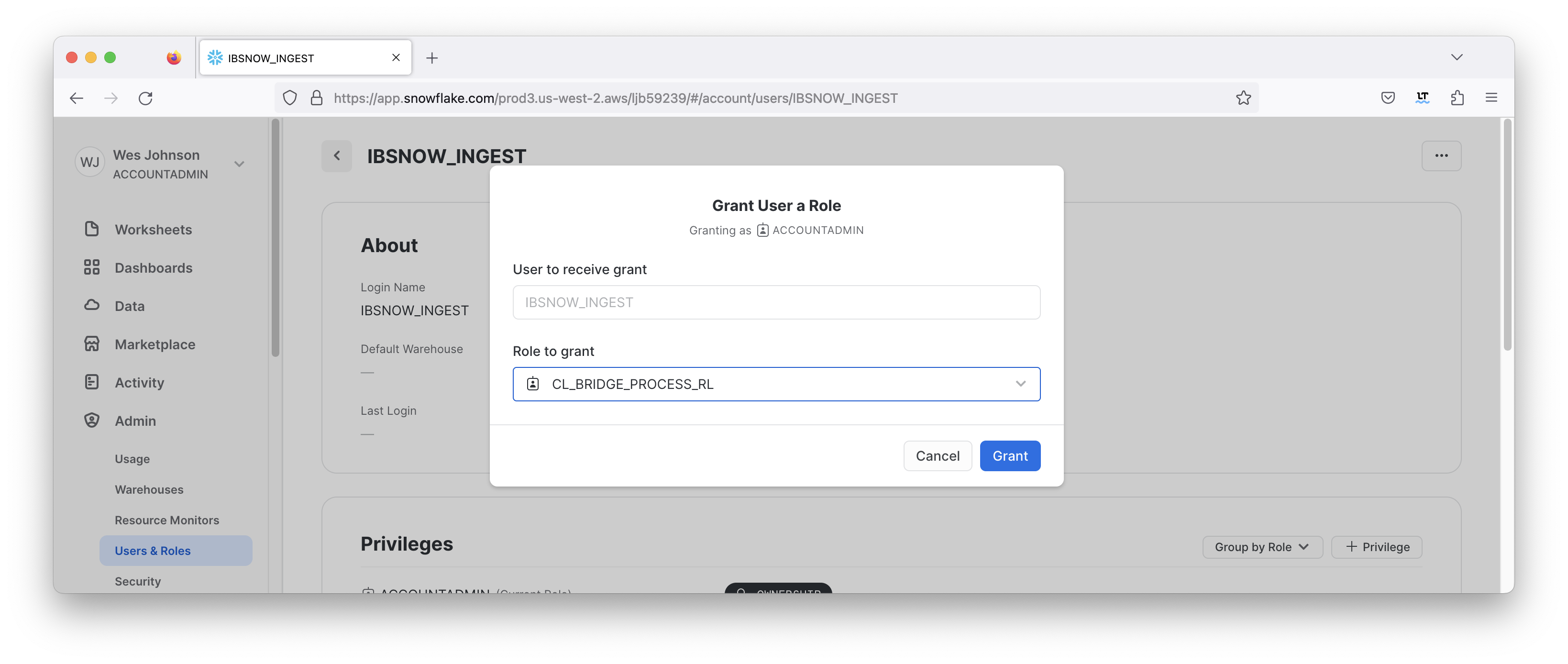Click the Pocket save icon

click(x=1388, y=98)
